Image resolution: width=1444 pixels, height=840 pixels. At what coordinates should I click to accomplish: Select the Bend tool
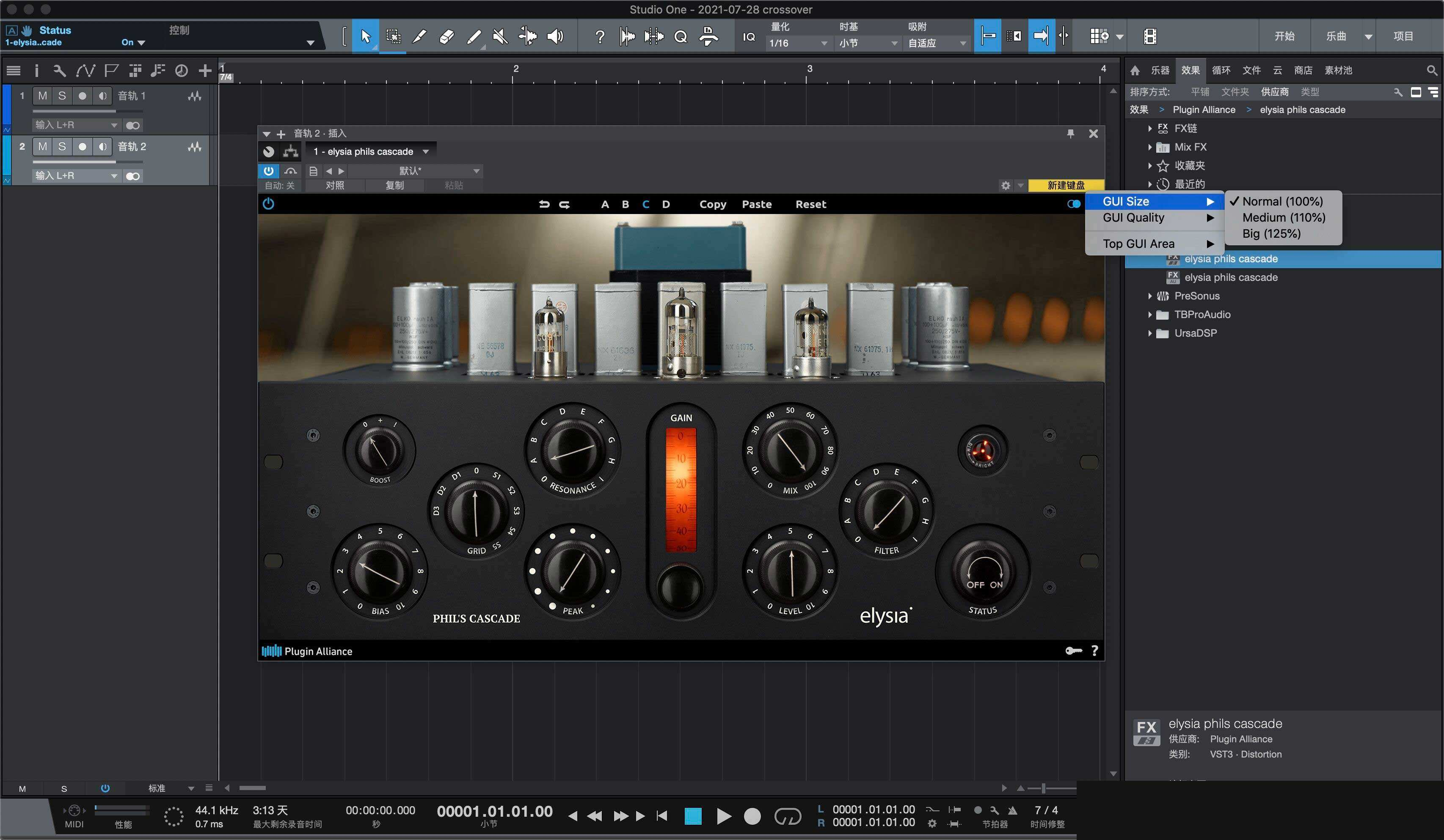pyautogui.click(x=527, y=36)
